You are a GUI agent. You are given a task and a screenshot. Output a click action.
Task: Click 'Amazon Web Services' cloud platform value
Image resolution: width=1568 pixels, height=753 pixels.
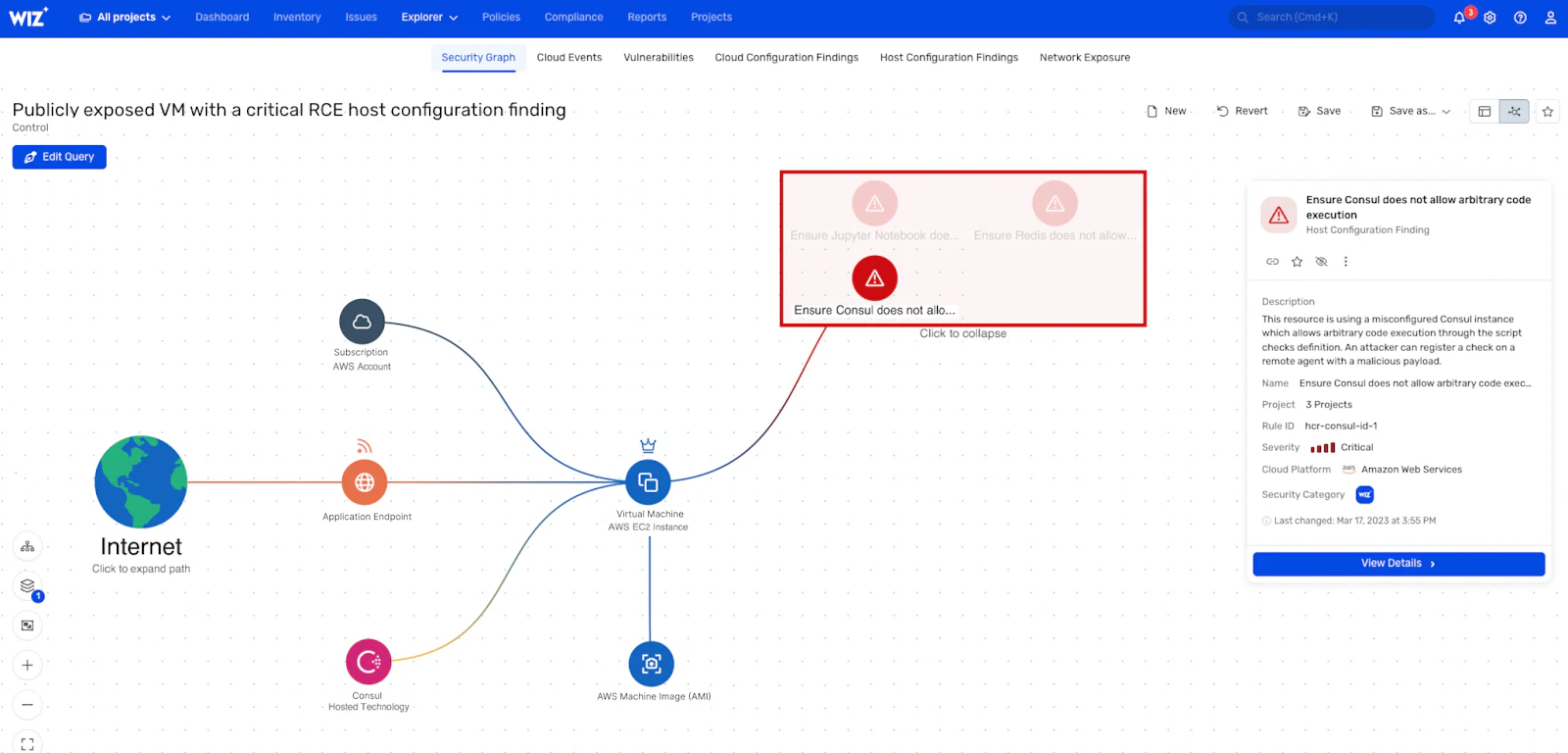tap(1411, 470)
